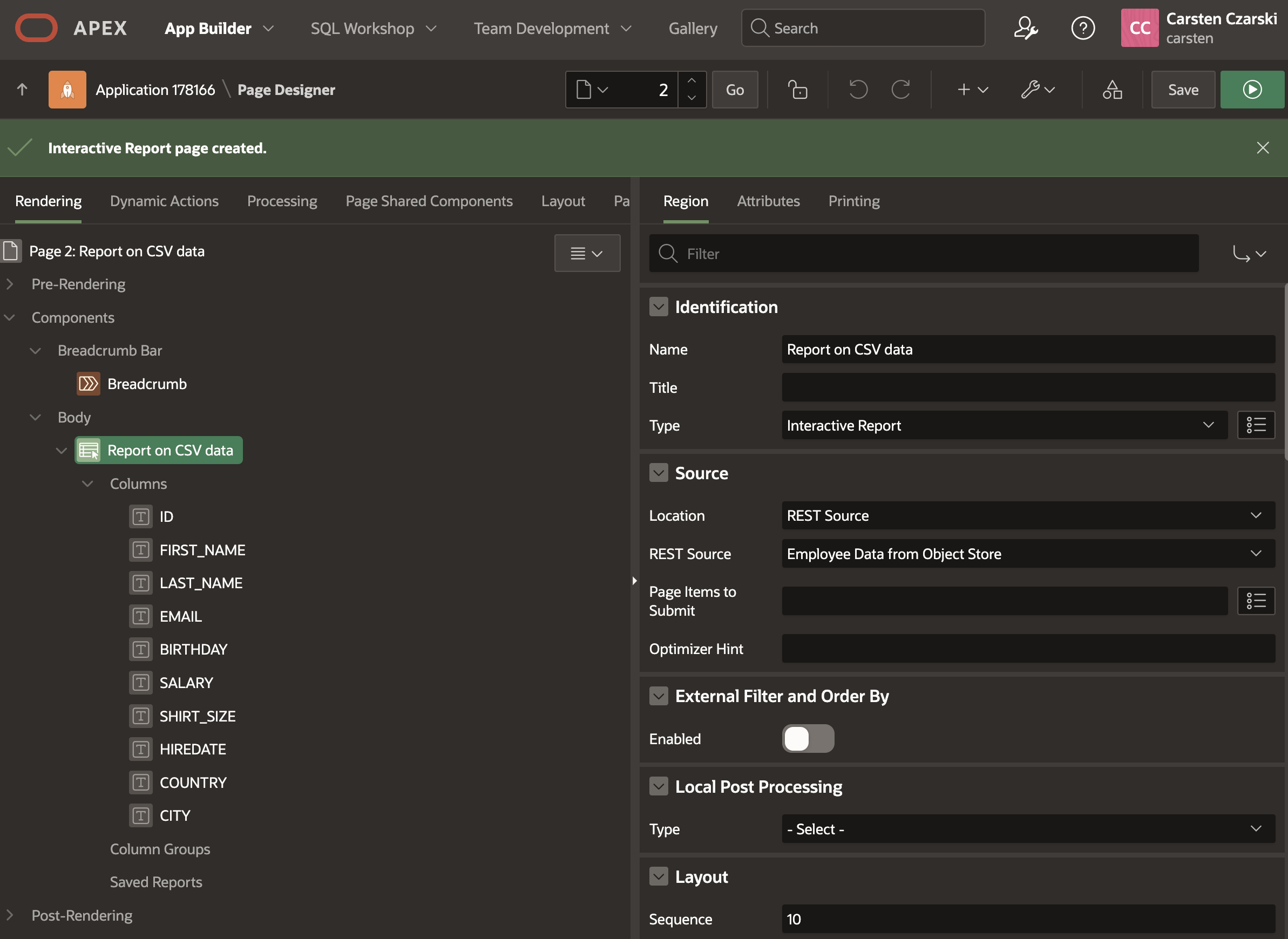Open the Location REST Source dropdown
The image size is (1288, 939).
(x=1028, y=515)
